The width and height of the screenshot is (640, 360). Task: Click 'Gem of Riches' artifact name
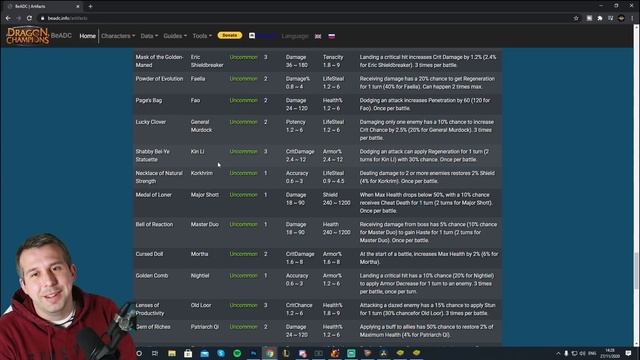tap(153, 327)
